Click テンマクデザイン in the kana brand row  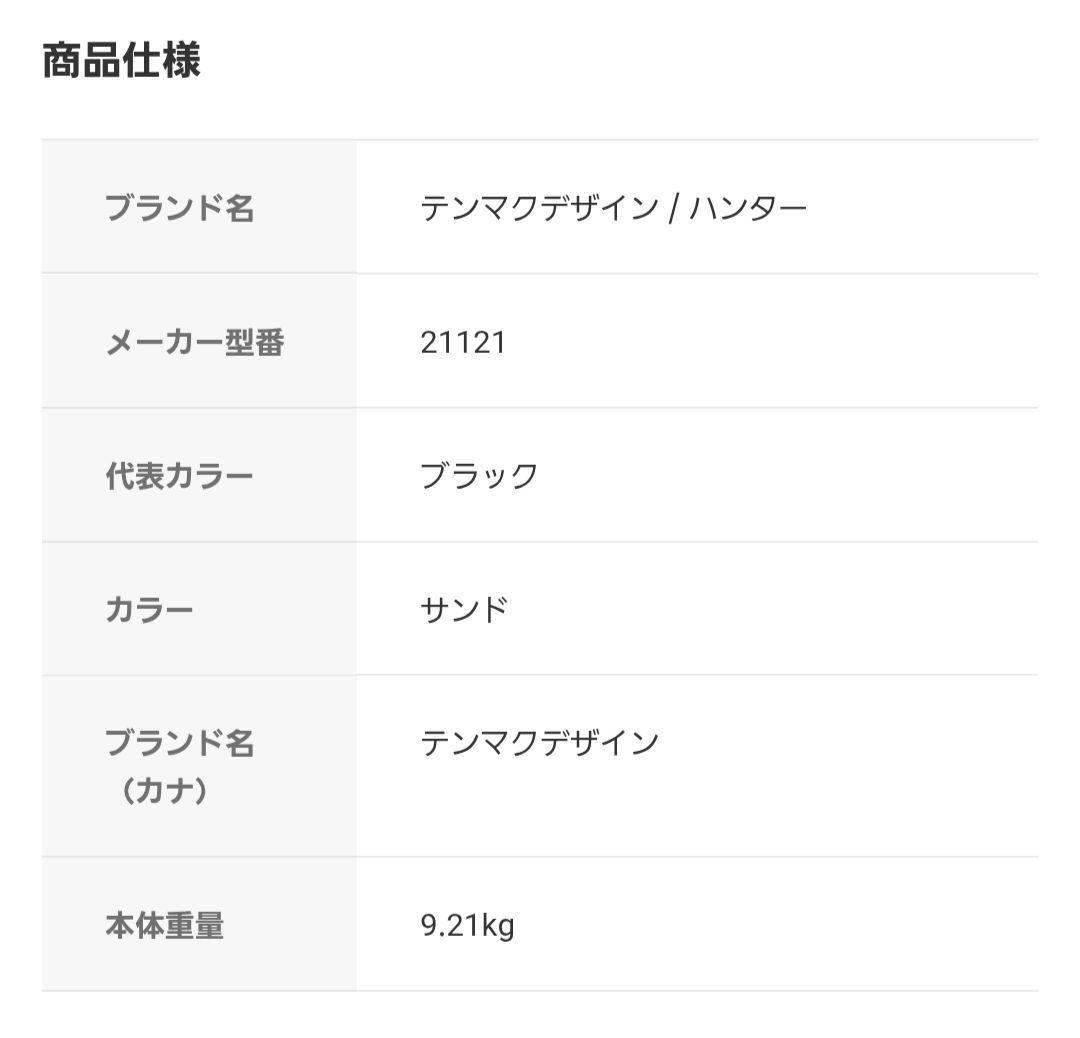(x=539, y=743)
